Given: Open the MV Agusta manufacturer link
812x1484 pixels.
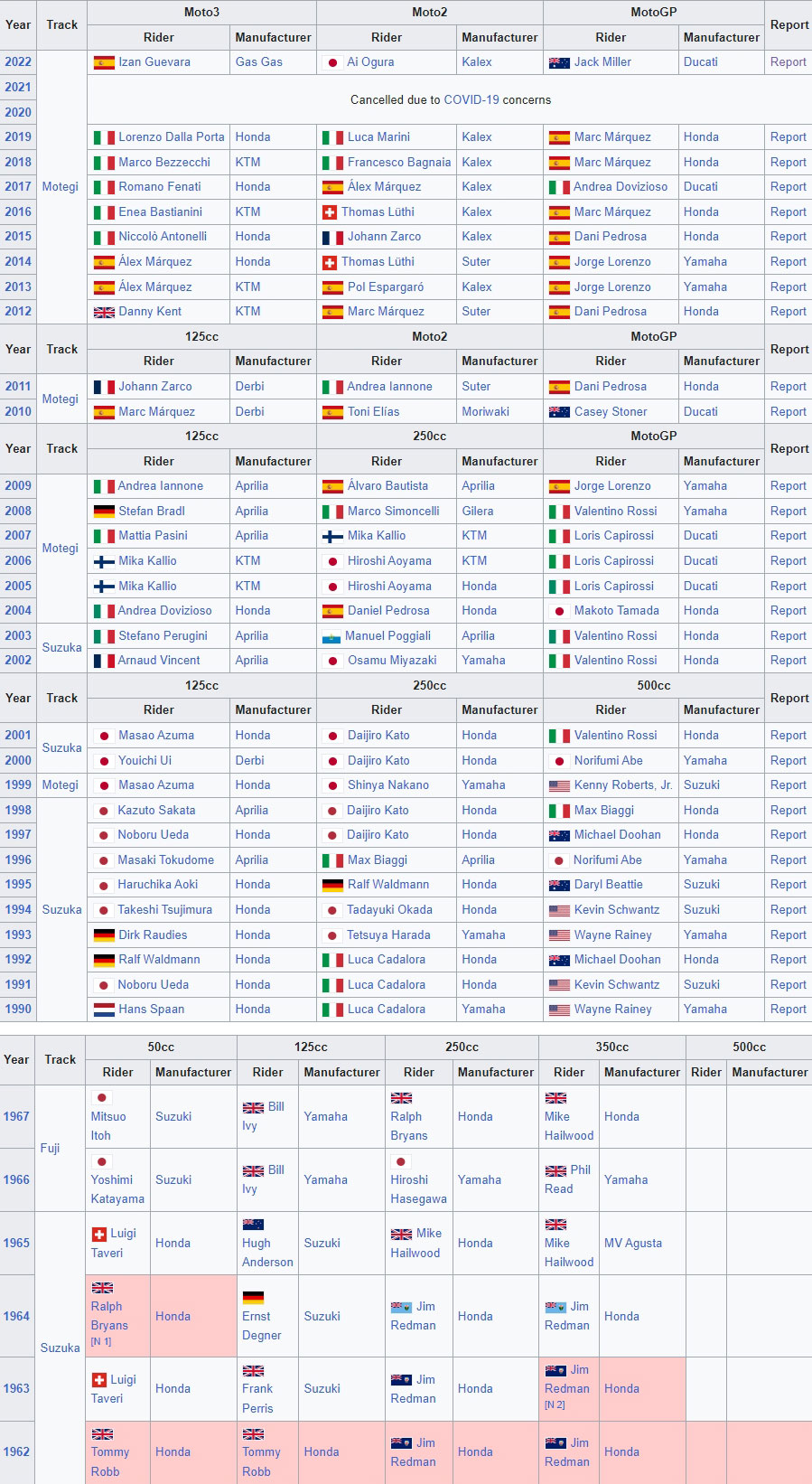Looking at the screenshot, I should click(632, 1244).
